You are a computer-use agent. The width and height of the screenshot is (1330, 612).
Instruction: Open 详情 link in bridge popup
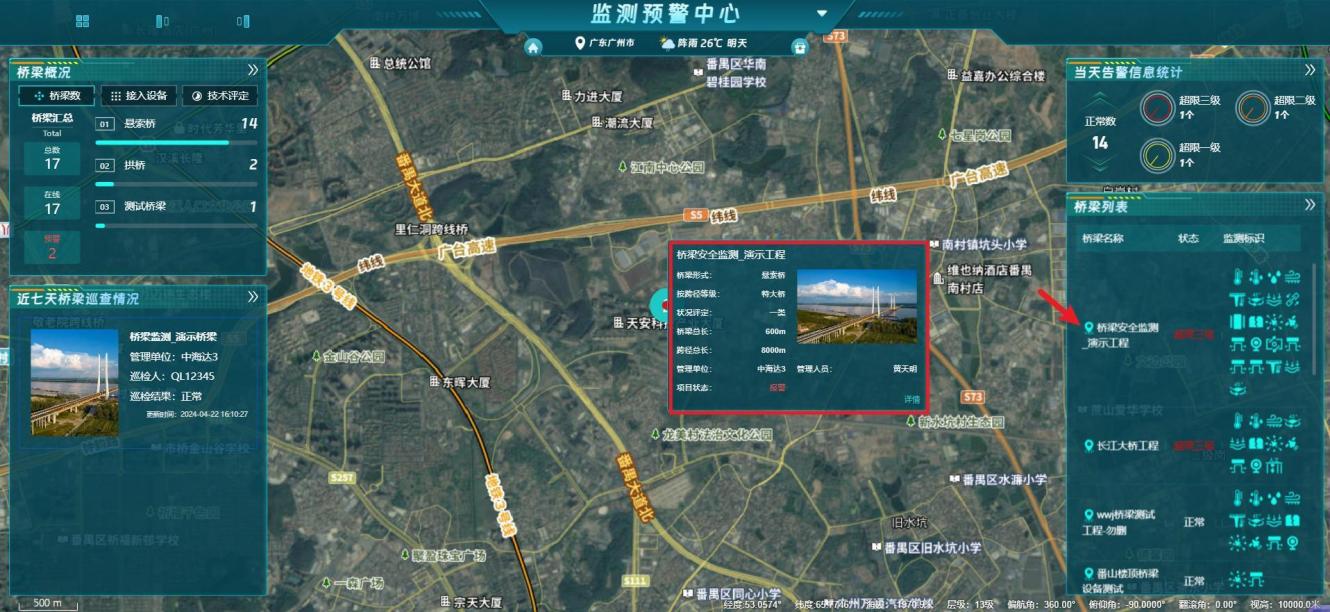pos(912,399)
